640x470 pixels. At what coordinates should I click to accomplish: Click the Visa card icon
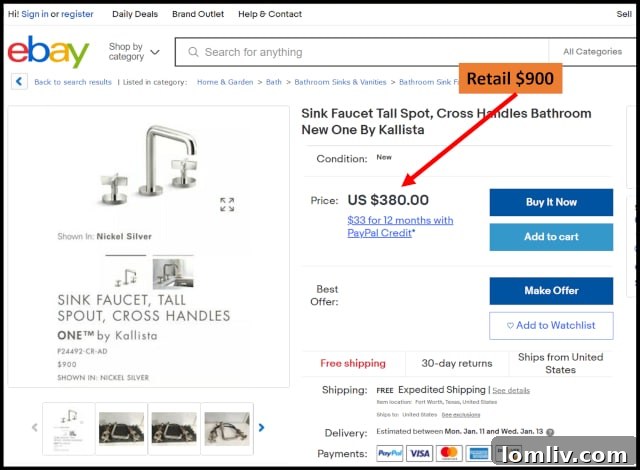click(420, 454)
